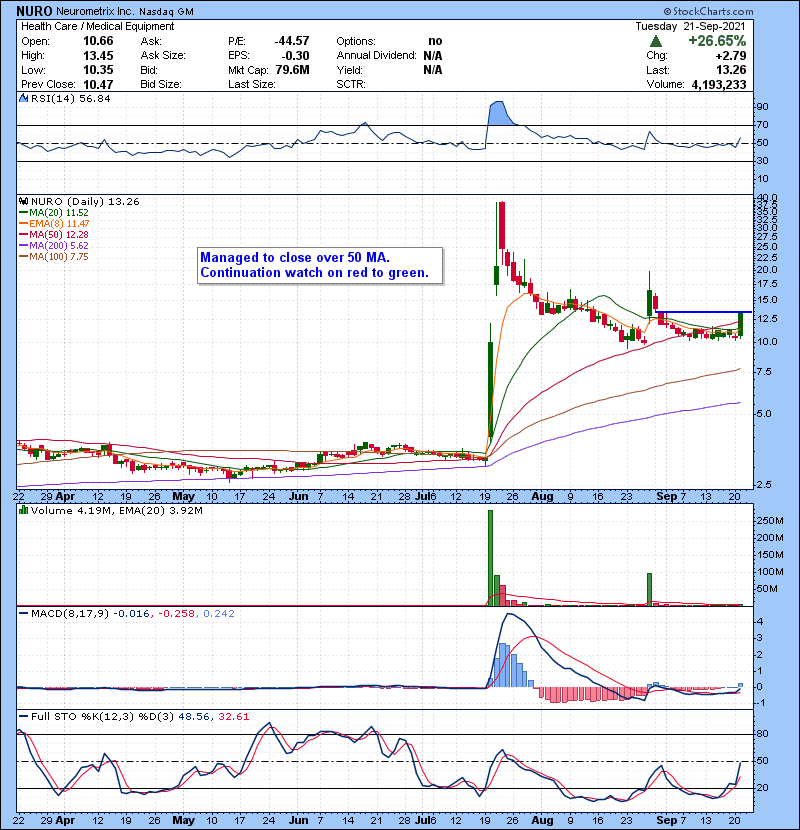Click the MA(20) 11.52 legend entry

(54, 212)
